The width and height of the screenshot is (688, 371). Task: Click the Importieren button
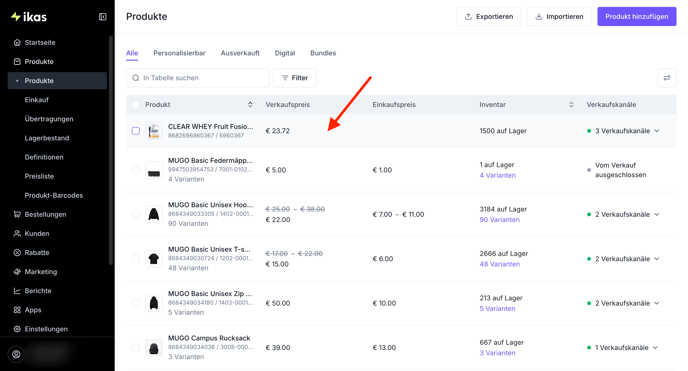click(559, 17)
